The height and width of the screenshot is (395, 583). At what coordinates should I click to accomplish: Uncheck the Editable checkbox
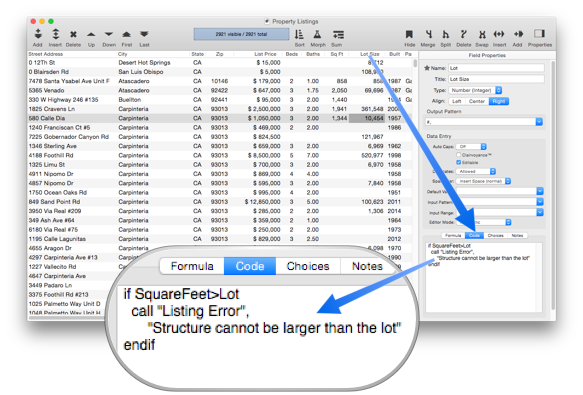[458, 162]
